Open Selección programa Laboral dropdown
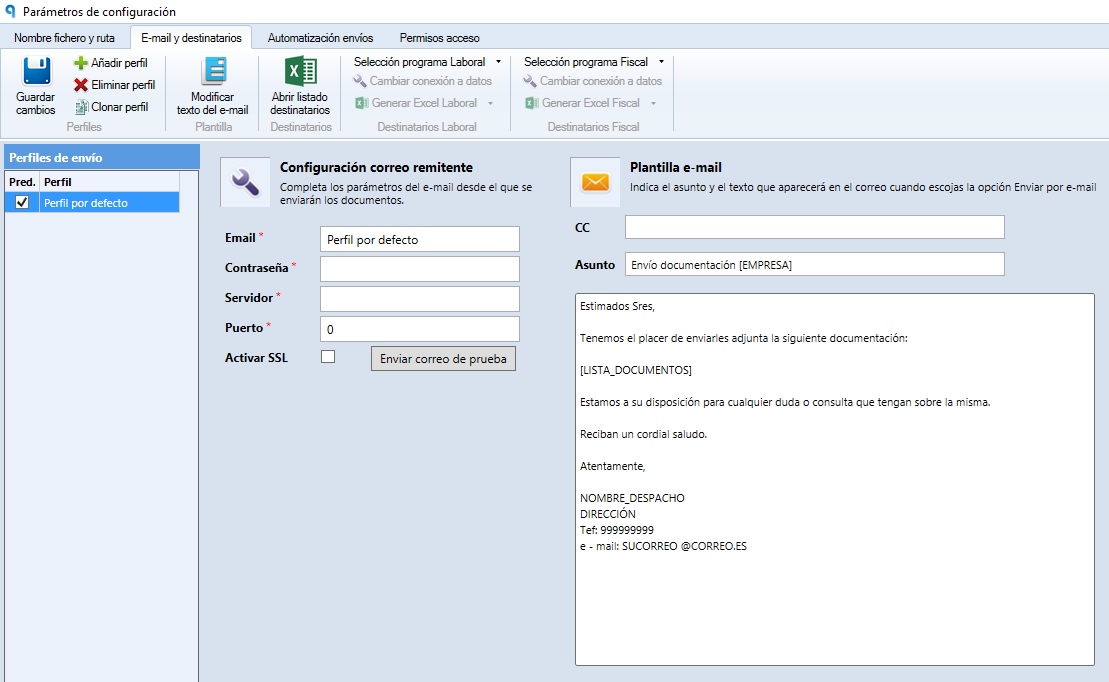The height and width of the screenshot is (682, 1109). click(x=427, y=62)
